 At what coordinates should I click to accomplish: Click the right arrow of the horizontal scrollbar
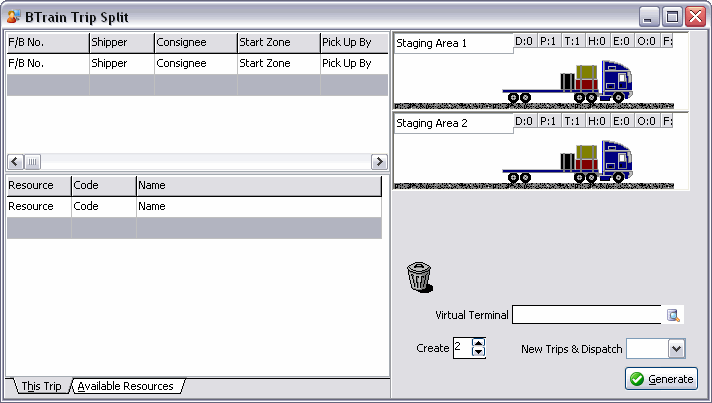[x=379, y=162]
